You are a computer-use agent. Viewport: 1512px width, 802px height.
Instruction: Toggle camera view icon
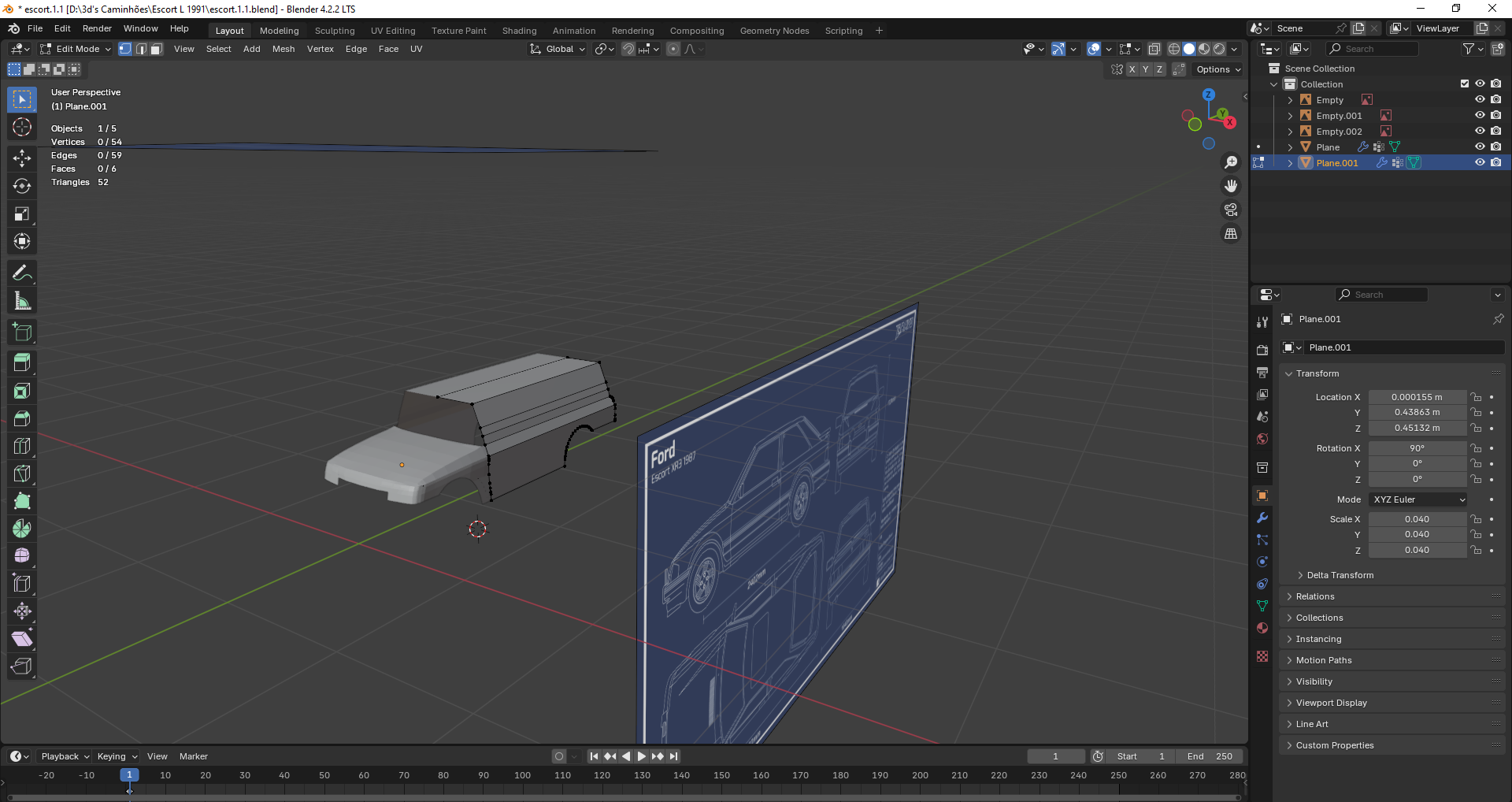pyautogui.click(x=1231, y=210)
